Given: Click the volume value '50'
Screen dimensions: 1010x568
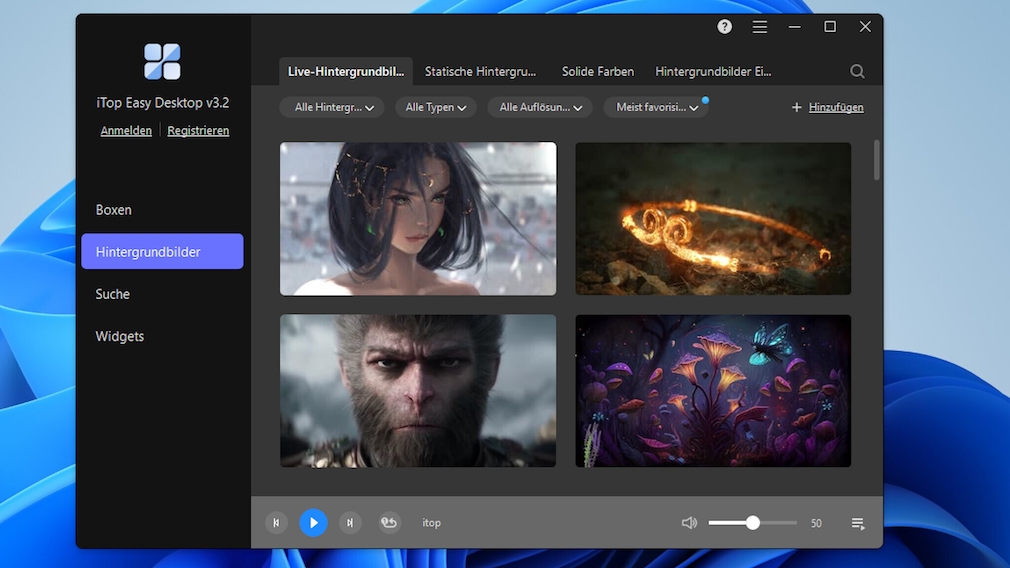Looking at the screenshot, I should (x=816, y=524).
